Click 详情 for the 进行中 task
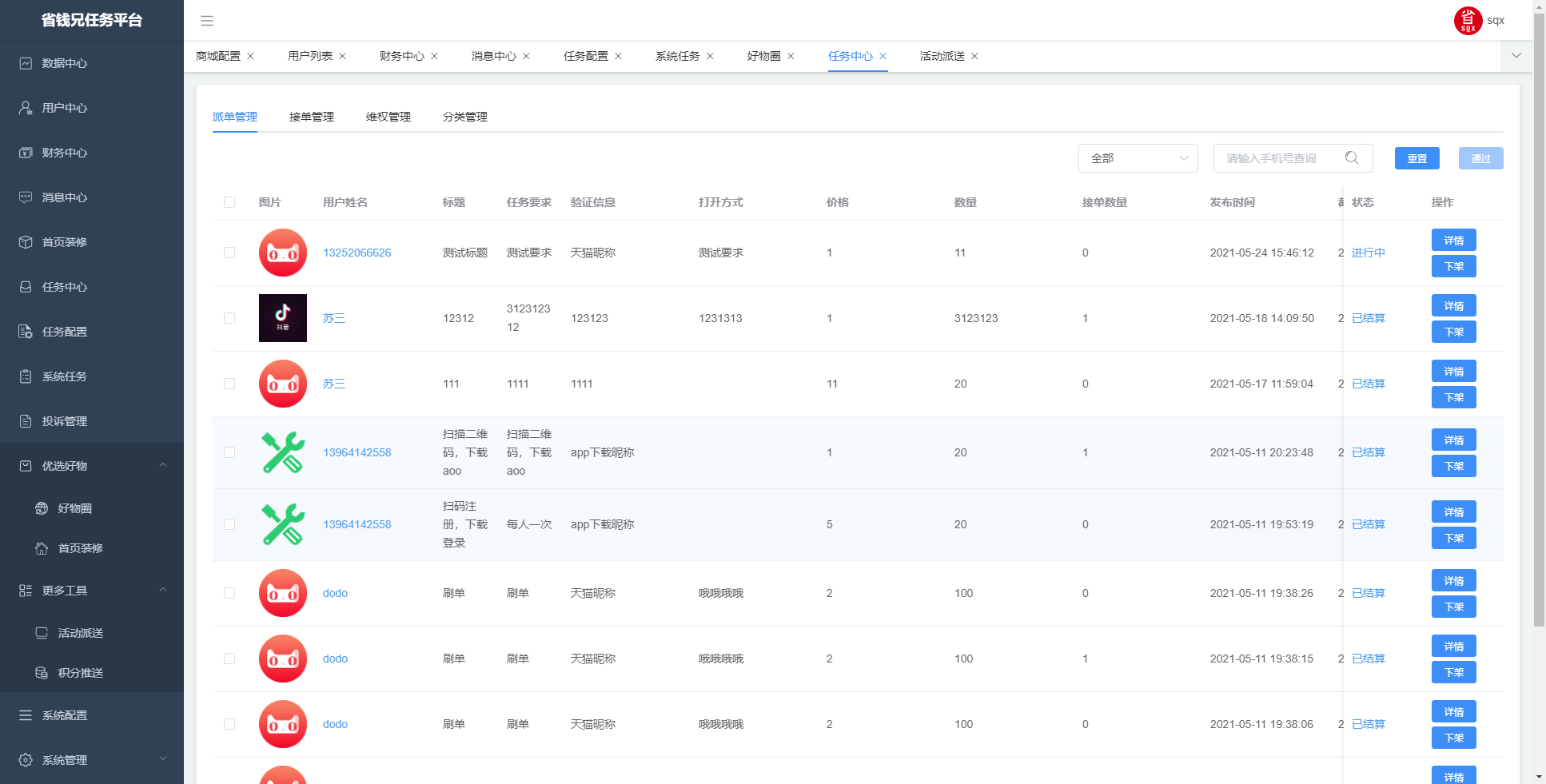1546x784 pixels. coord(1453,240)
